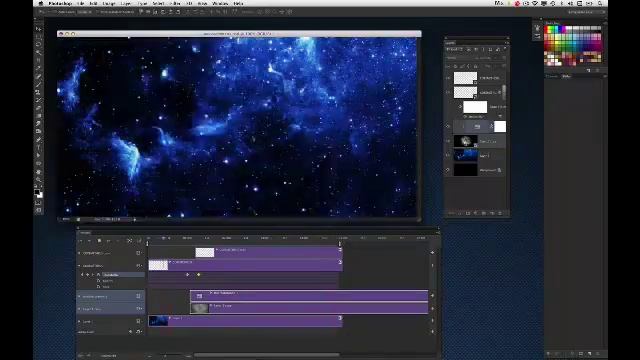Toggle adjustment layer visibility eye
The height and width of the screenshot is (360, 640).
click(448, 127)
